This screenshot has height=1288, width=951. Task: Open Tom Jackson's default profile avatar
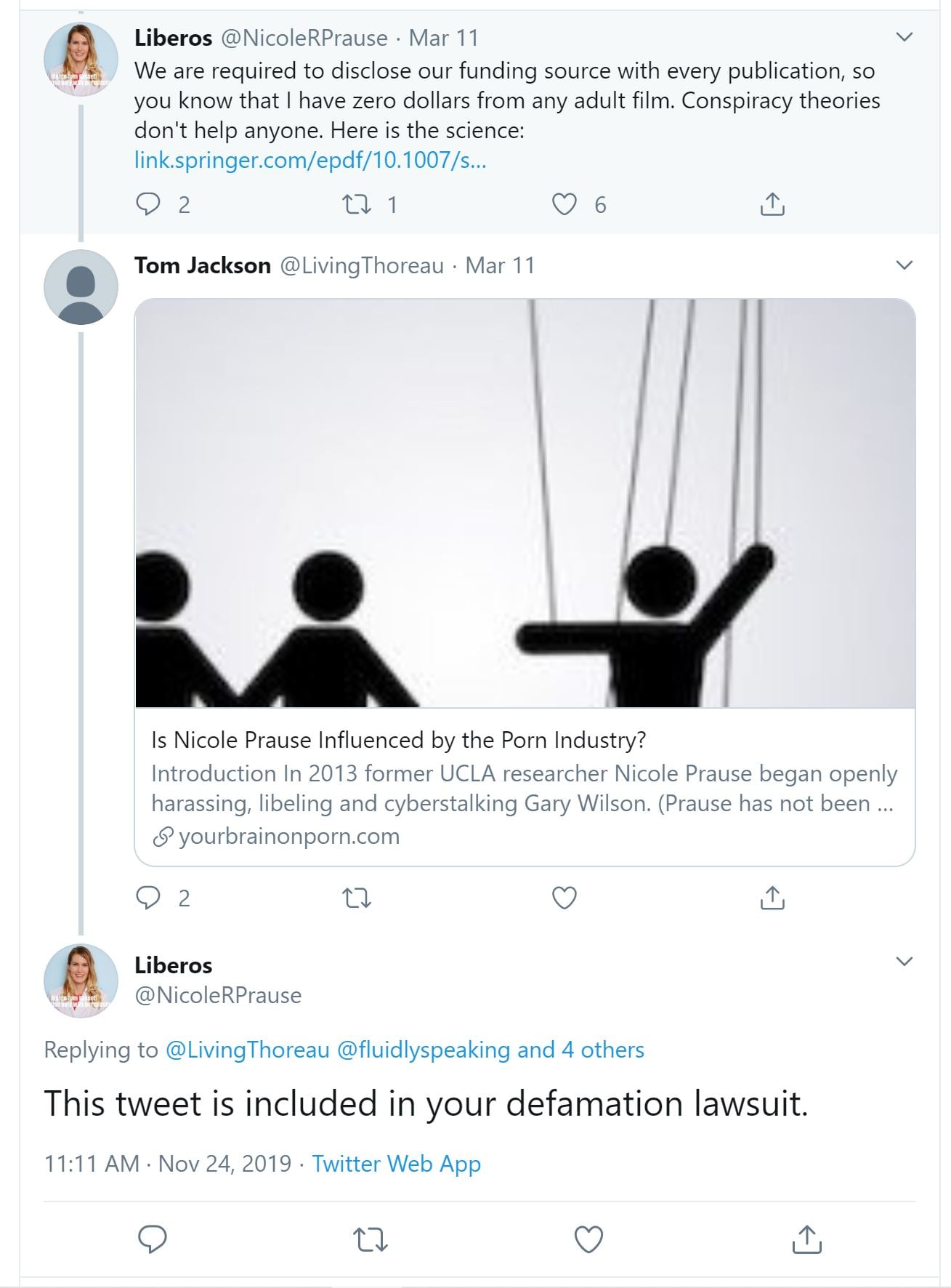81,287
